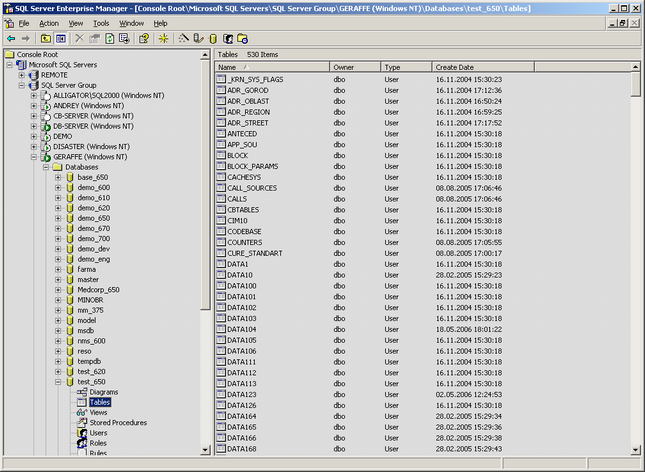Expand the base_650 database node
The image size is (645, 472).
click(58, 177)
